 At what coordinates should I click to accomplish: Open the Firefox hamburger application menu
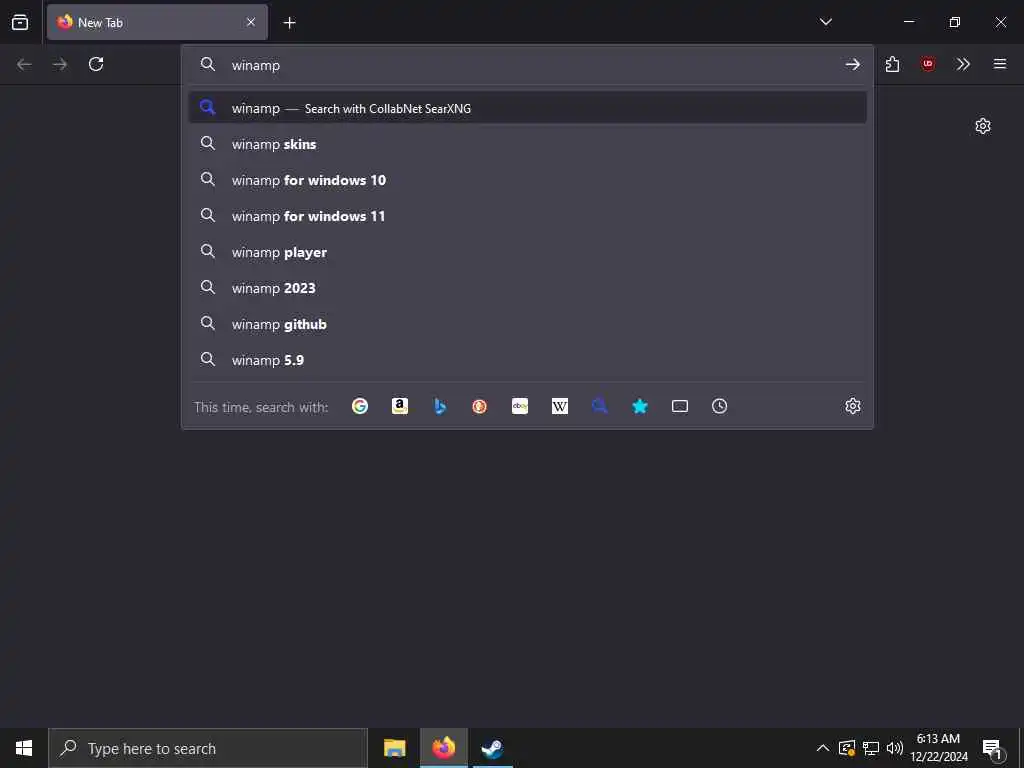[x=1000, y=64]
